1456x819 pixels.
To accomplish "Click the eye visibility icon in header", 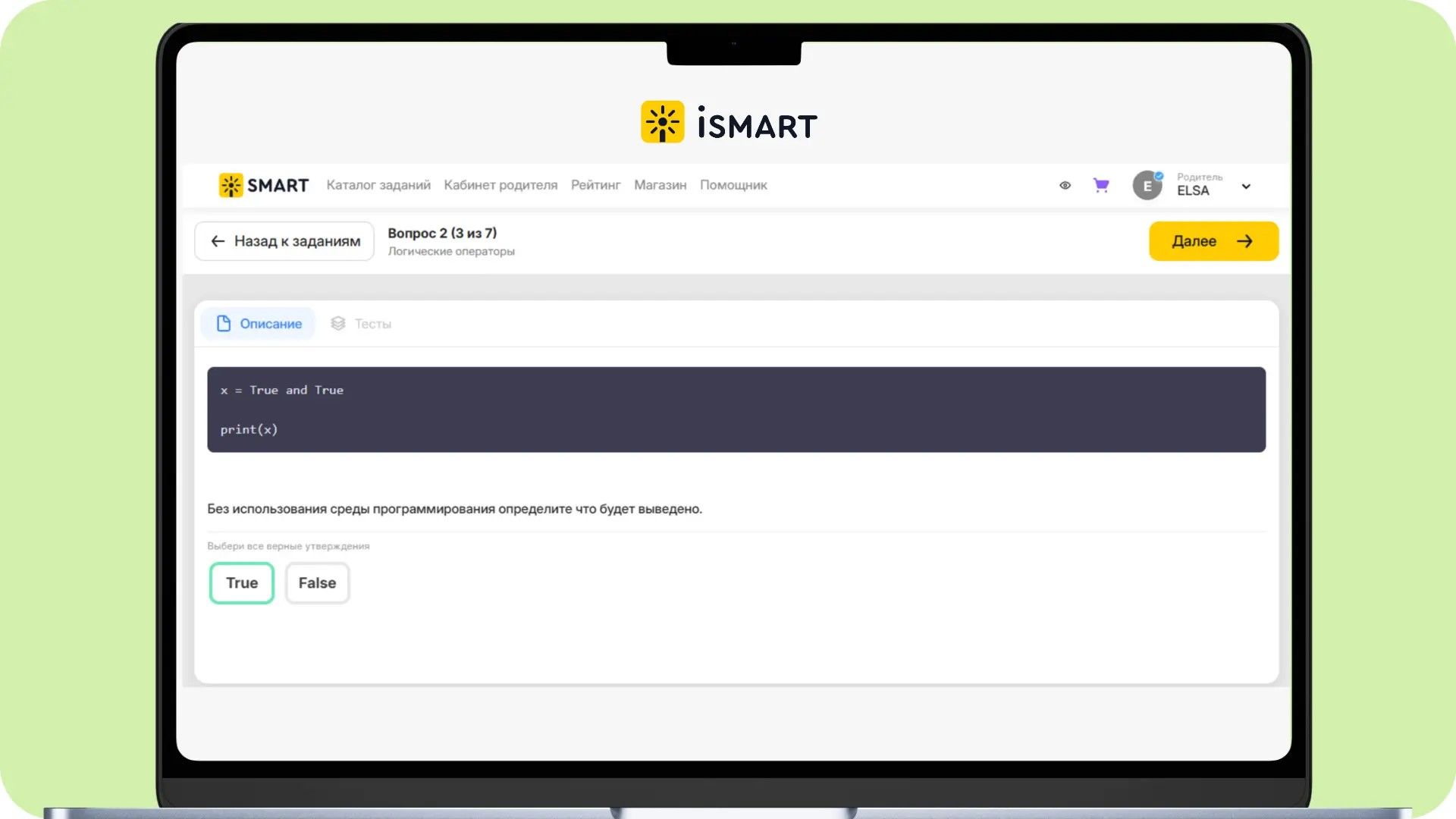I will coord(1065,185).
